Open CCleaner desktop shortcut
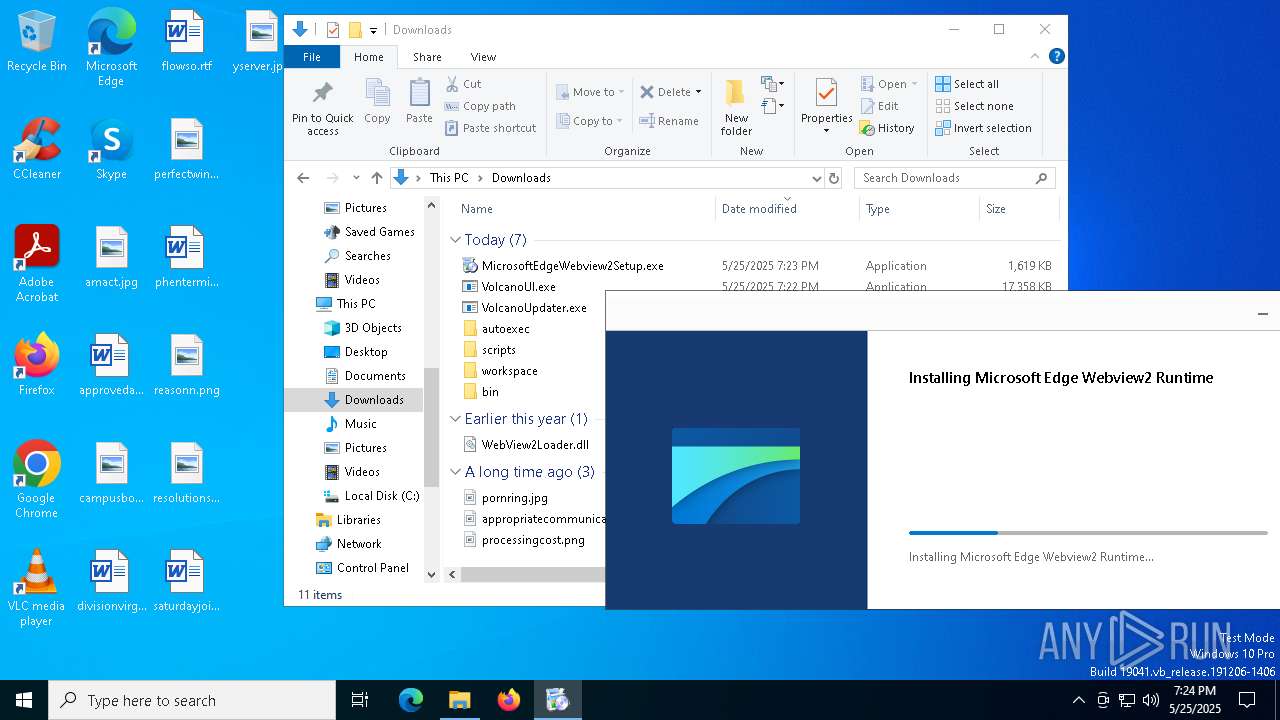 pos(37,150)
